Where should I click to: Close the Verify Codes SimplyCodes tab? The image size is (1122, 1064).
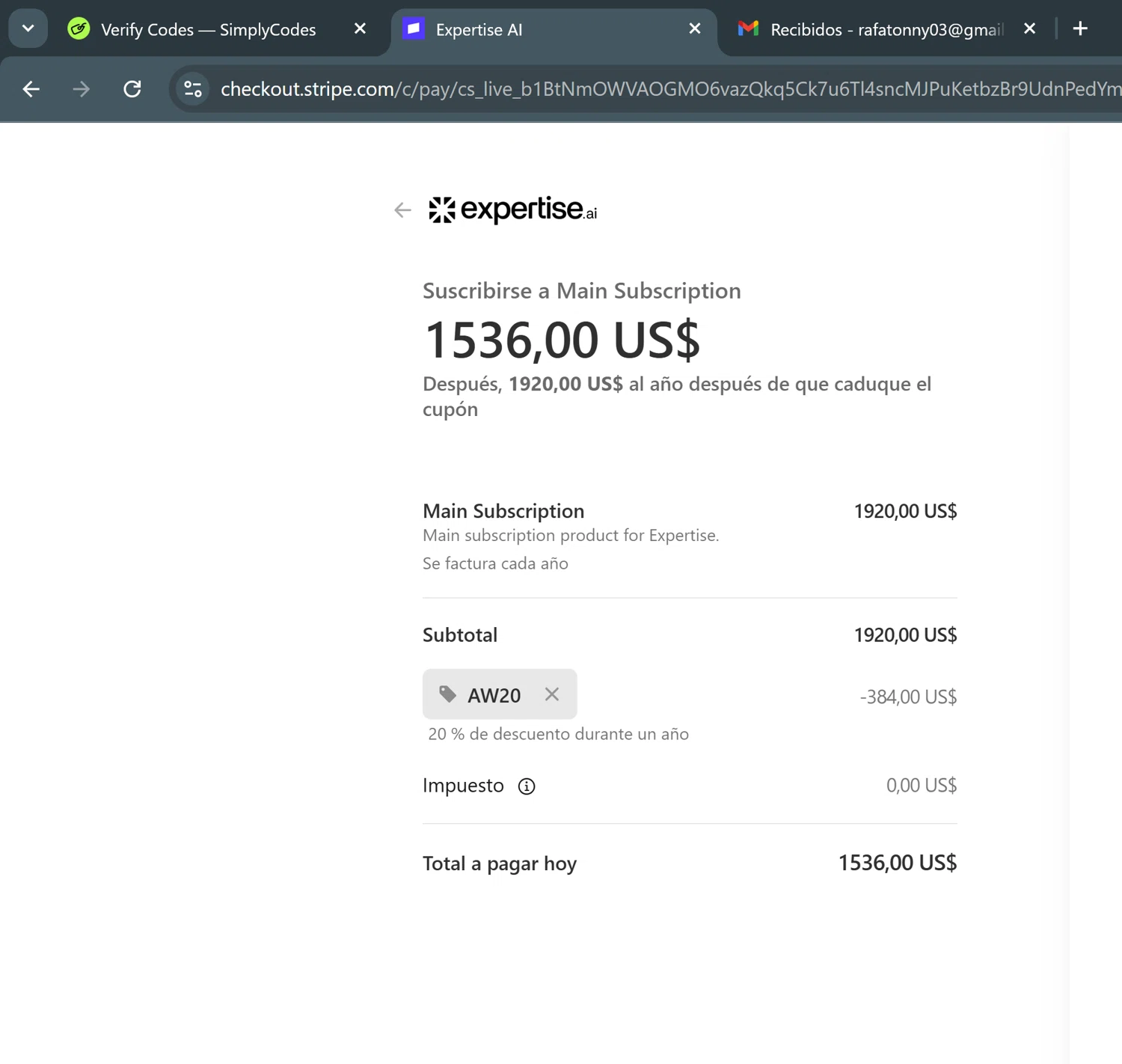coord(360,28)
